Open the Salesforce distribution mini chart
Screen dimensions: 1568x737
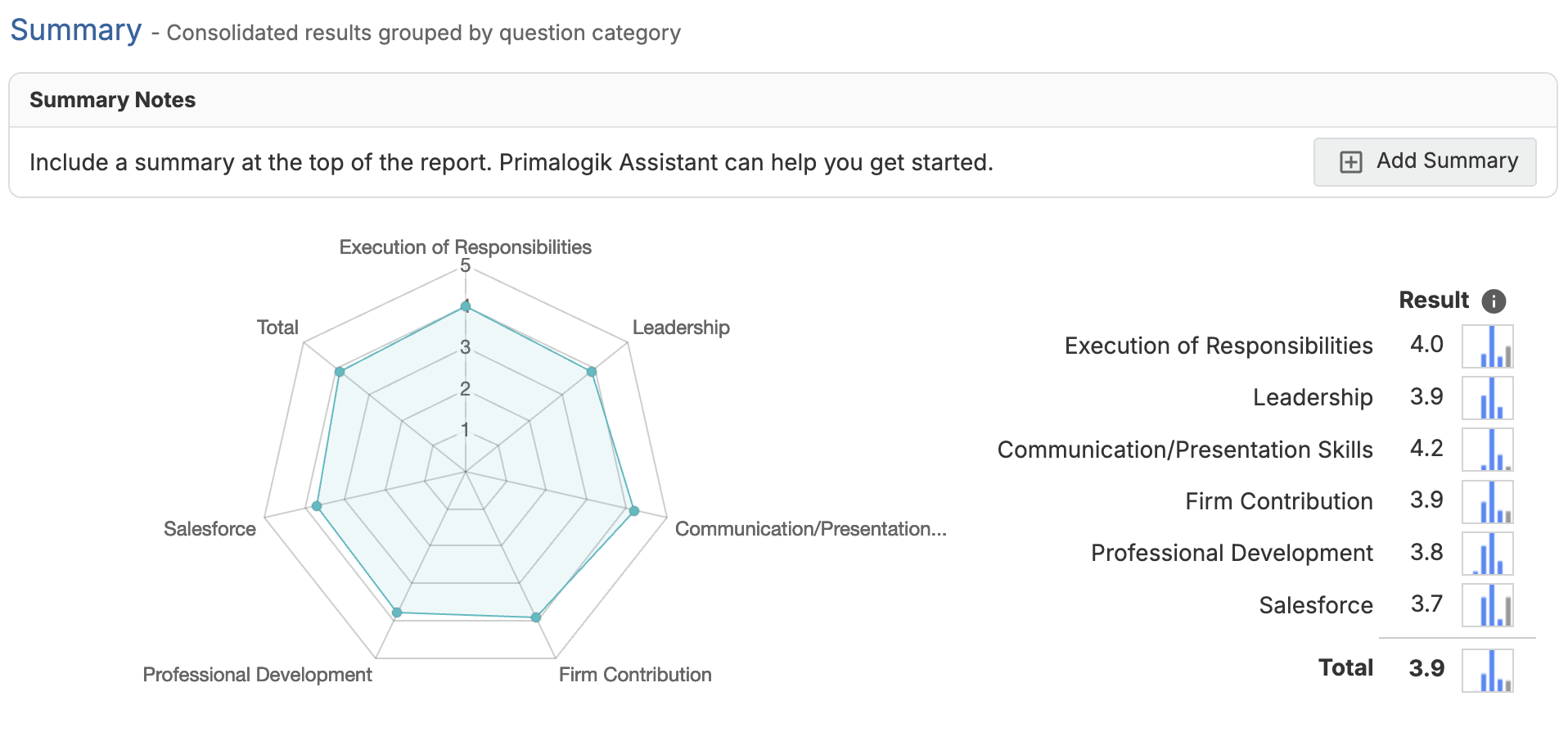click(x=1487, y=604)
